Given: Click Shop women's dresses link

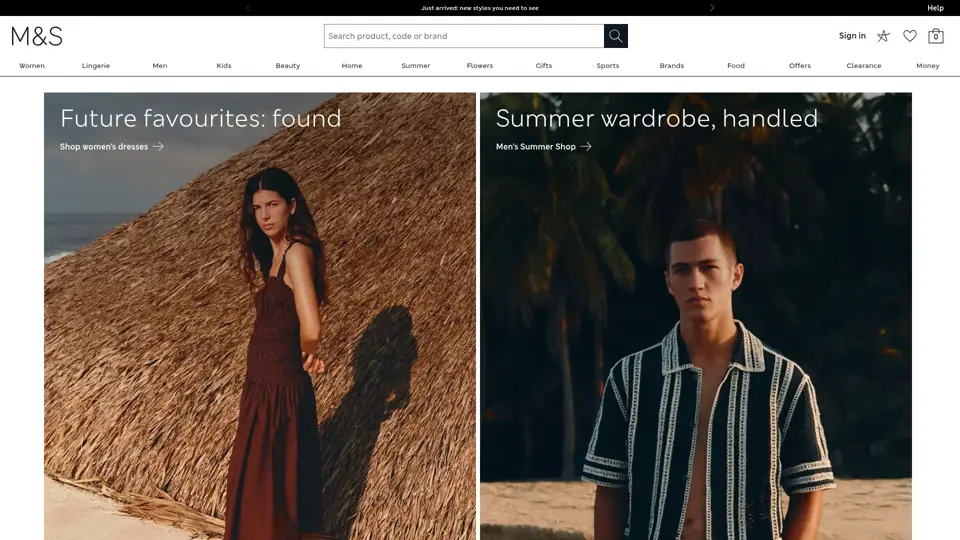Looking at the screenshot, I should pos(104,146).
